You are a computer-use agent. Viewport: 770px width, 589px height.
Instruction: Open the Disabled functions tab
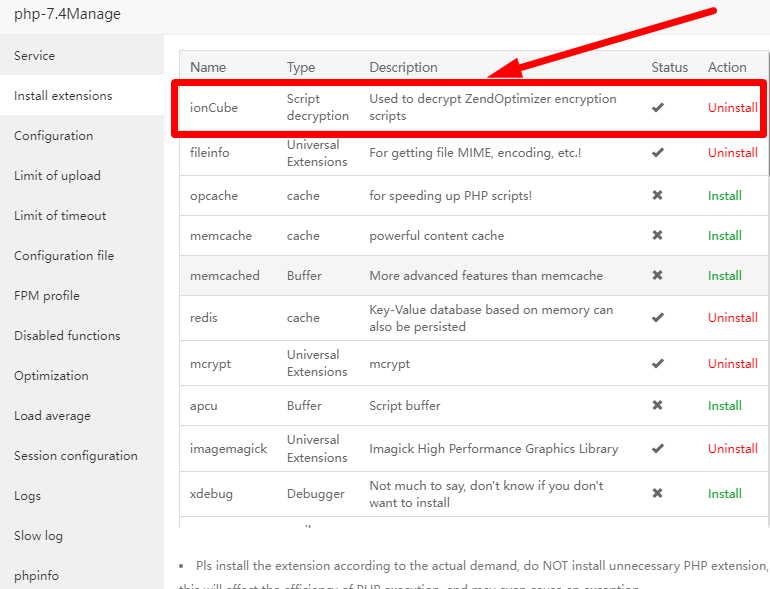point(67,336)
